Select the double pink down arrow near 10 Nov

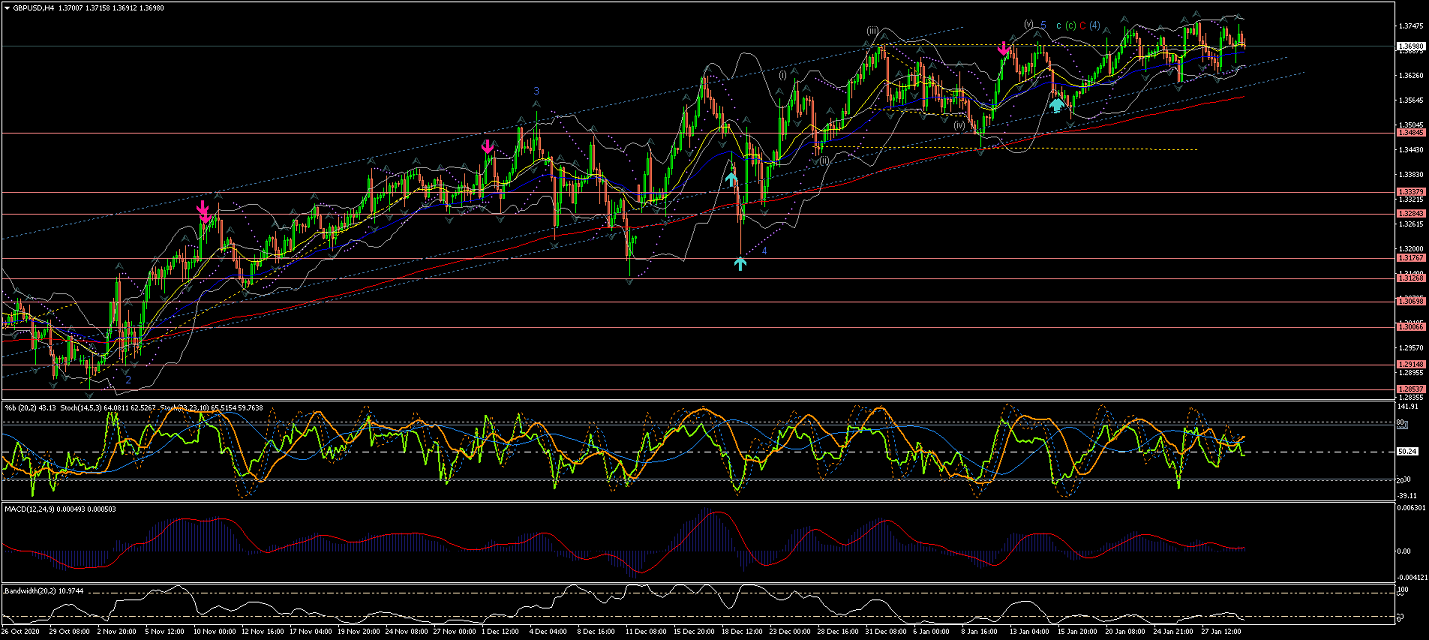pos(204,210)
